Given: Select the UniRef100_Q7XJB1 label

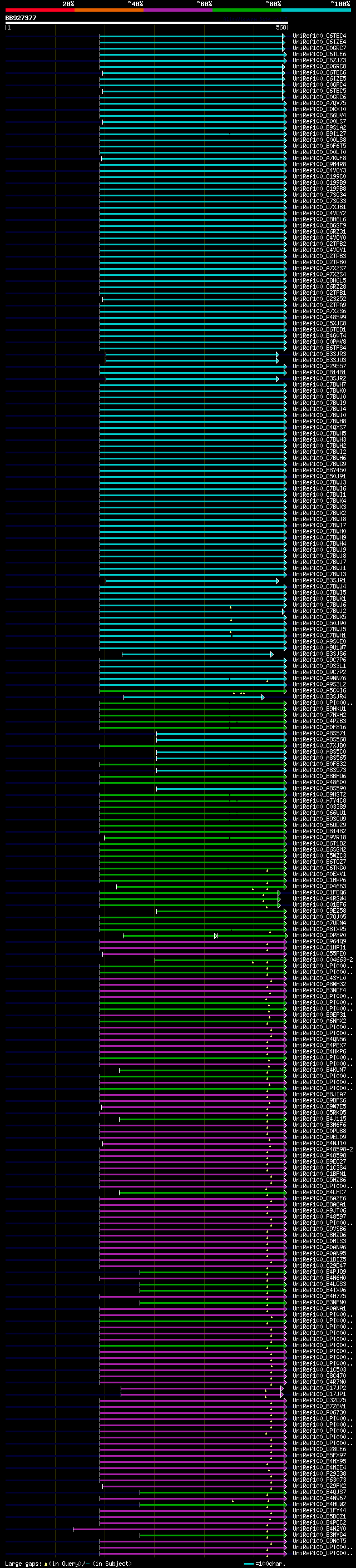Looking at the screenshot, I should click(319, 207).
